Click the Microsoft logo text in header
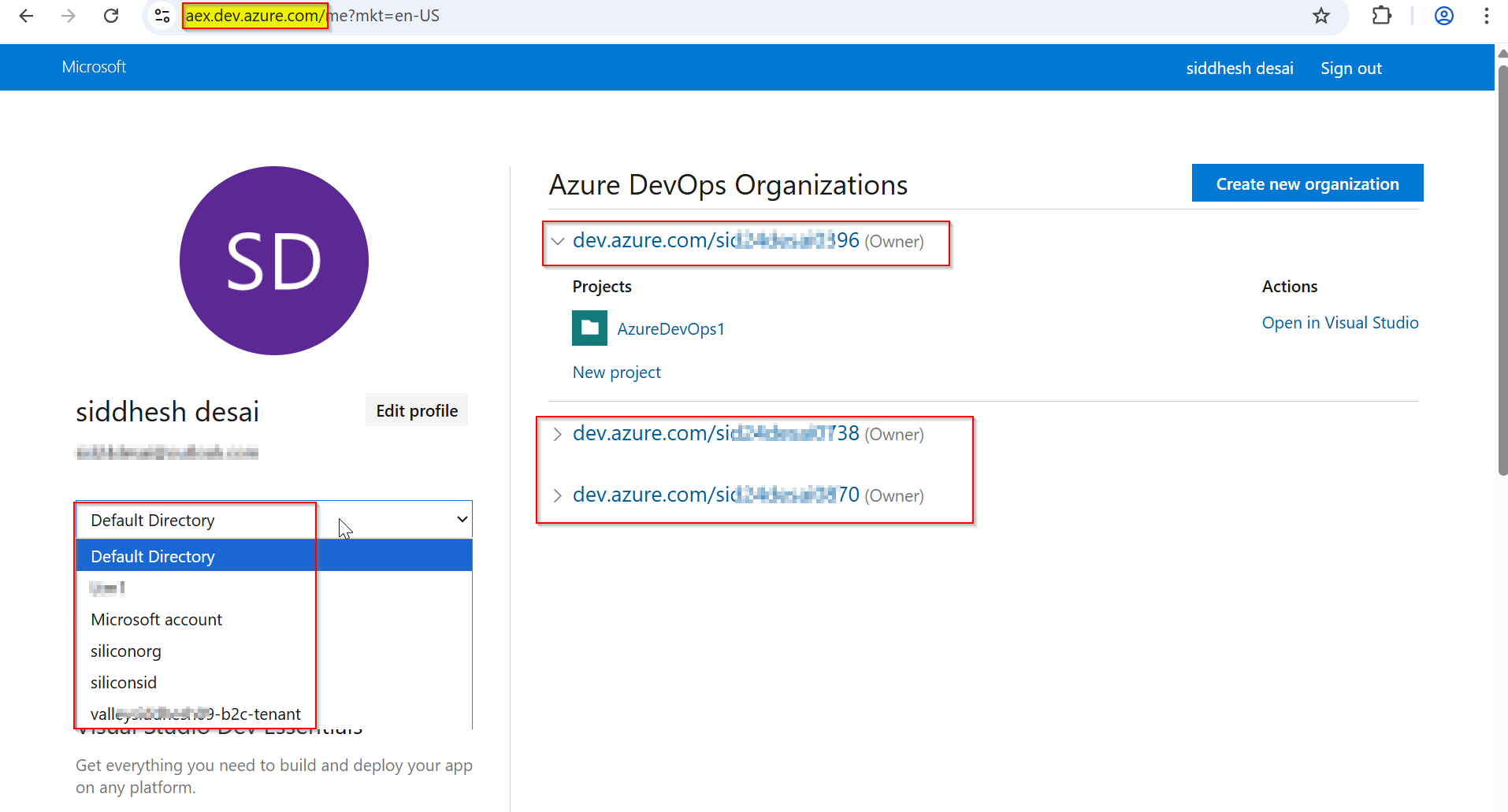The height and width of the screenshot is (812, 1508). (x=94, y=67)
